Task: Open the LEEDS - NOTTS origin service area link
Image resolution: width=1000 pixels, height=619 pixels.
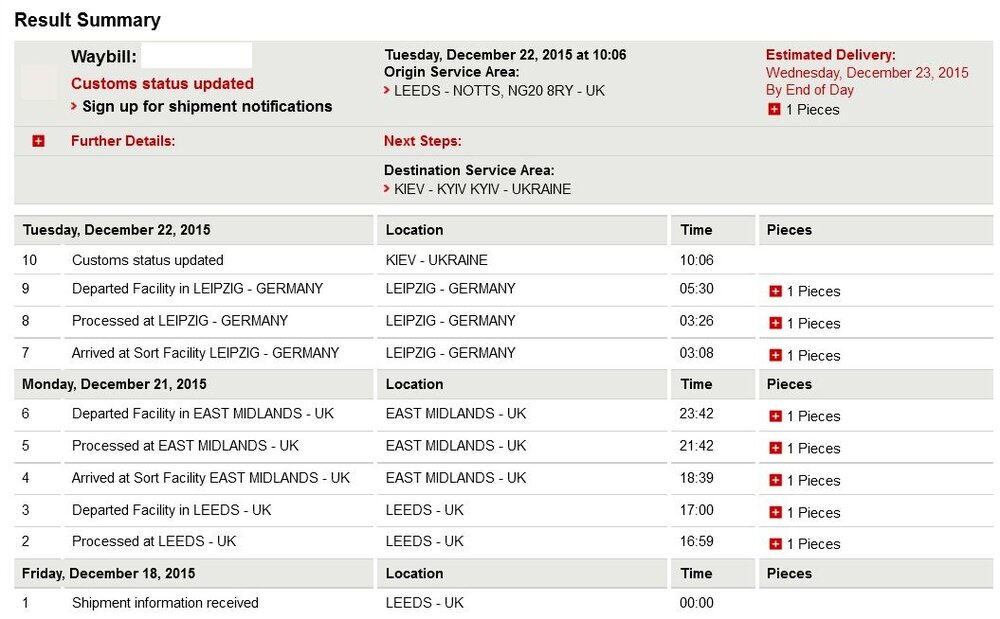Action: click(499, 90)
